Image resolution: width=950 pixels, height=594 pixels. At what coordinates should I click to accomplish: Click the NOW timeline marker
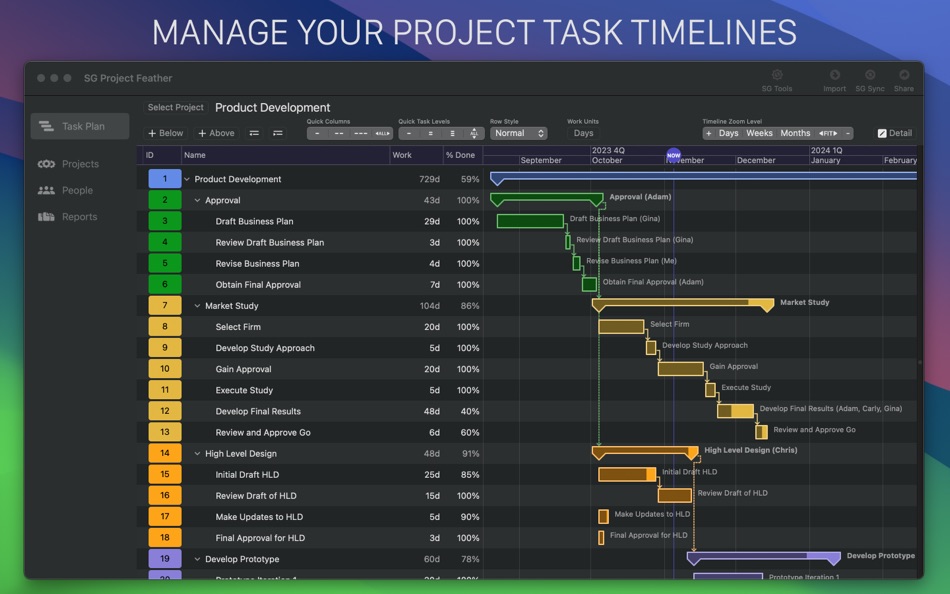click(673, 155)
